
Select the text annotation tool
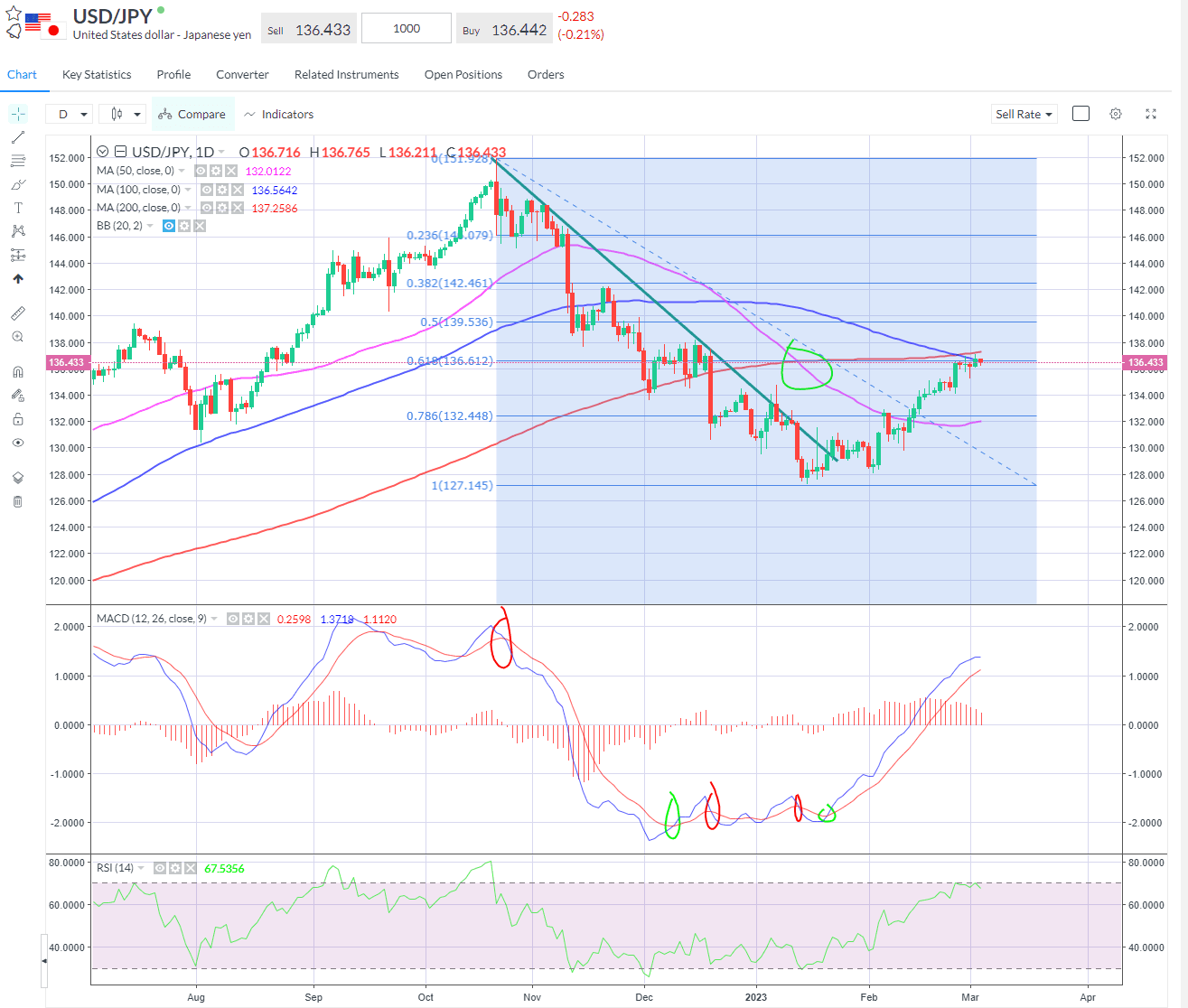click(x=18, y=208)
